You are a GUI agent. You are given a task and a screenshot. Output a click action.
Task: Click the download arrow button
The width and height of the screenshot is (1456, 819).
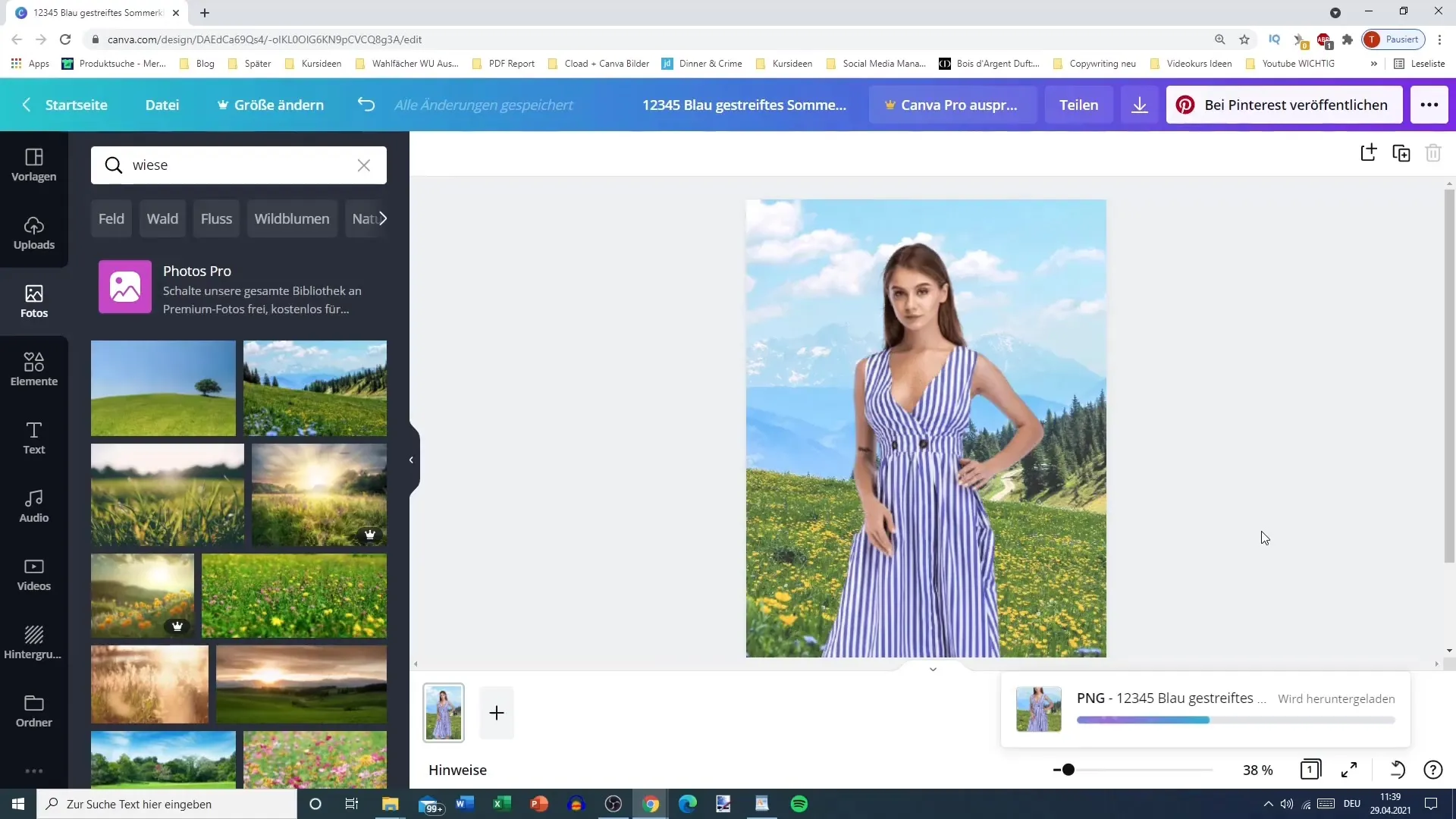point(1140,105)
